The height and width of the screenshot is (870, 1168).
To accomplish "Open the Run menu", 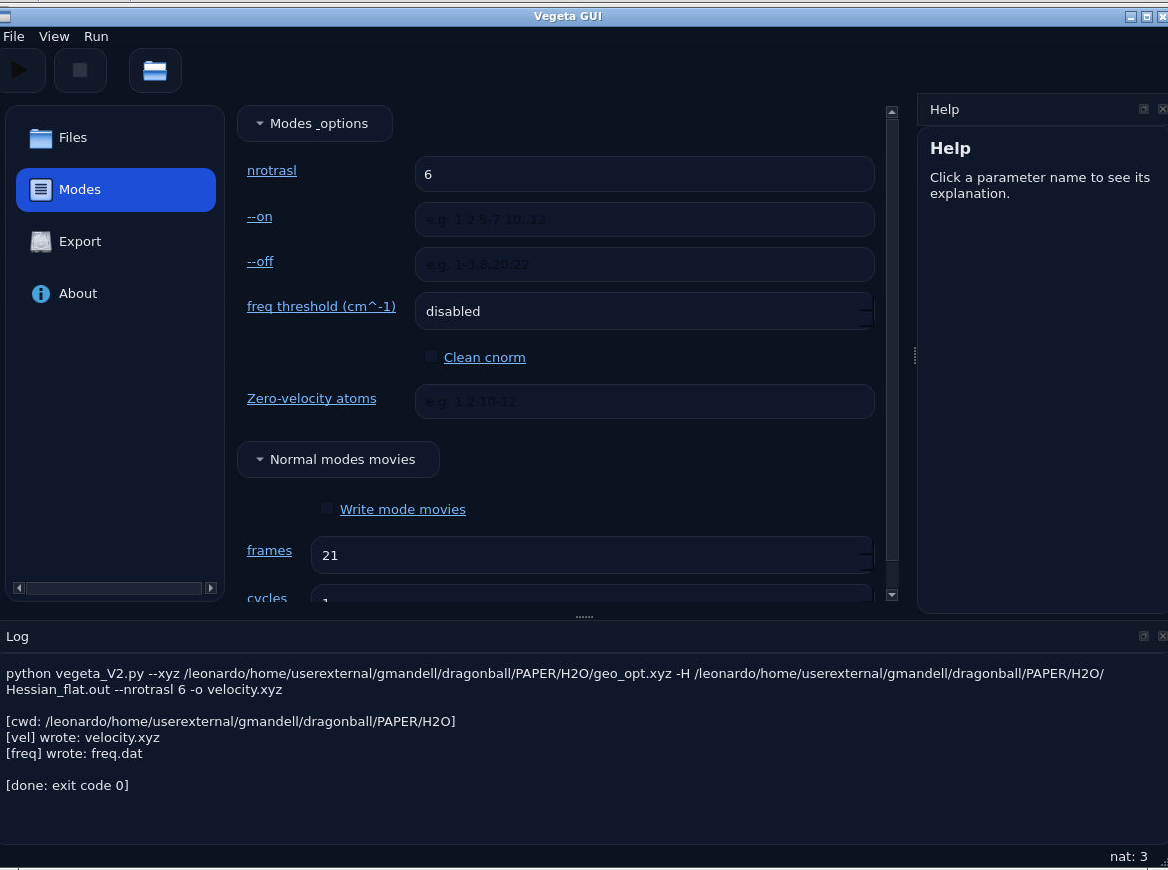I will 96,36.
